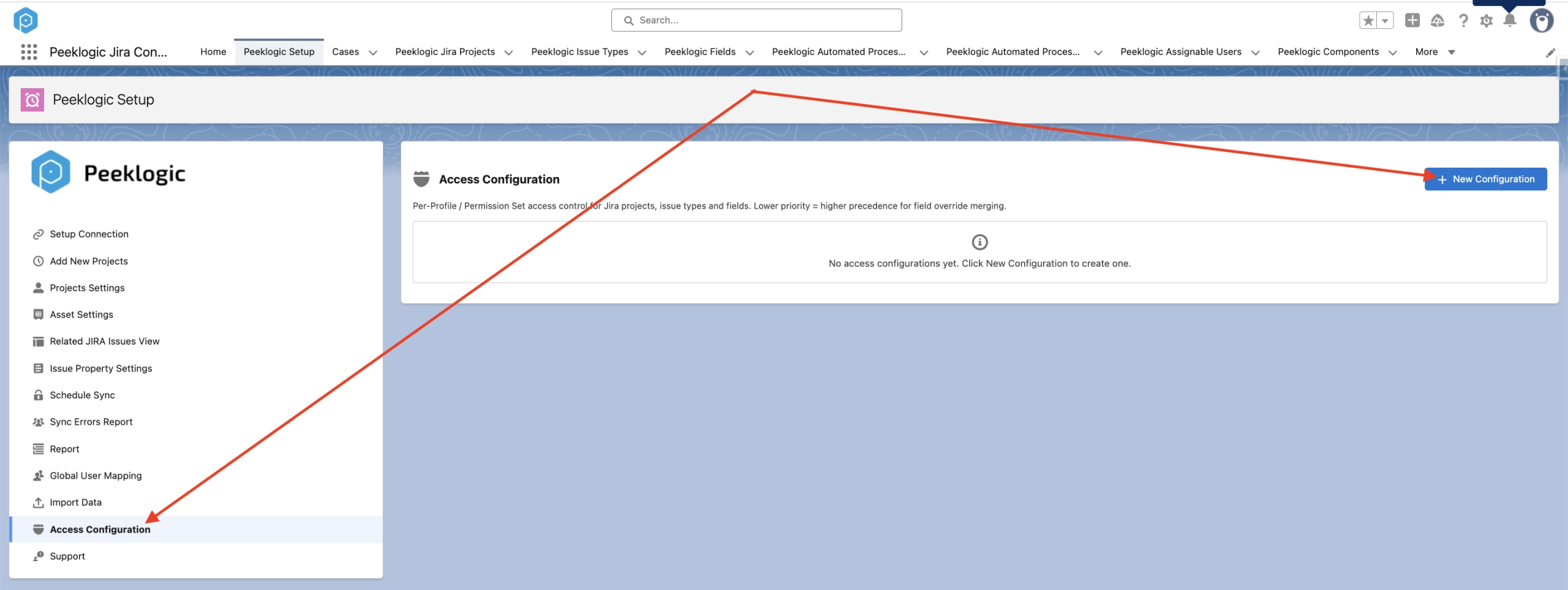Open the user profile avatar
The height and width of the screenshot is (590, 1568).
1542,20
